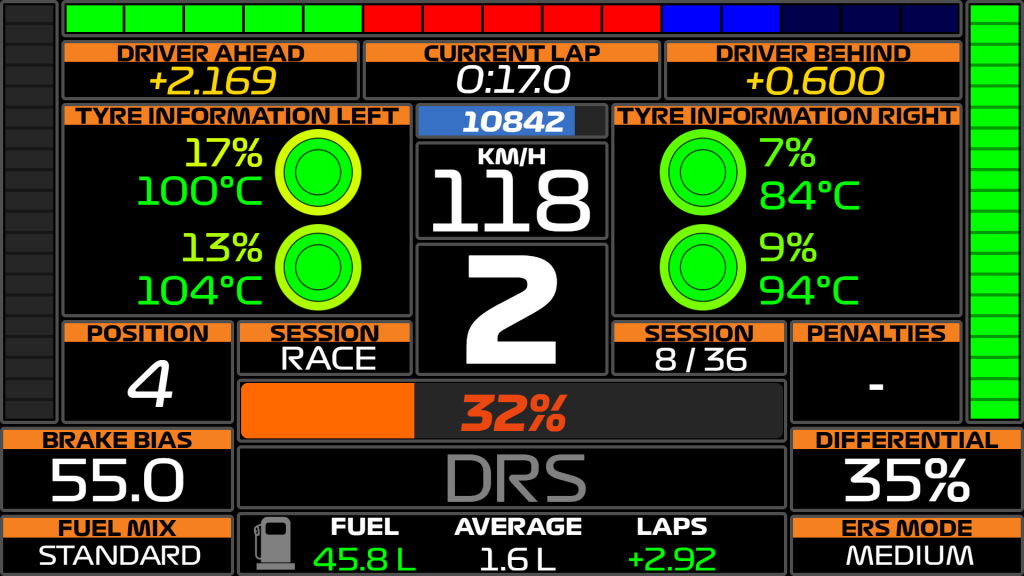1024x576 pixels.
Task: Click the Fuel Mix header label
Action: [x=117, y=528]
